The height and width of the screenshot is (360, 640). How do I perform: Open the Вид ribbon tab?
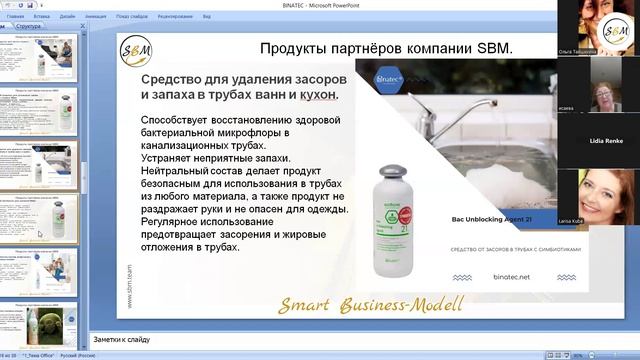click(207, 16)
